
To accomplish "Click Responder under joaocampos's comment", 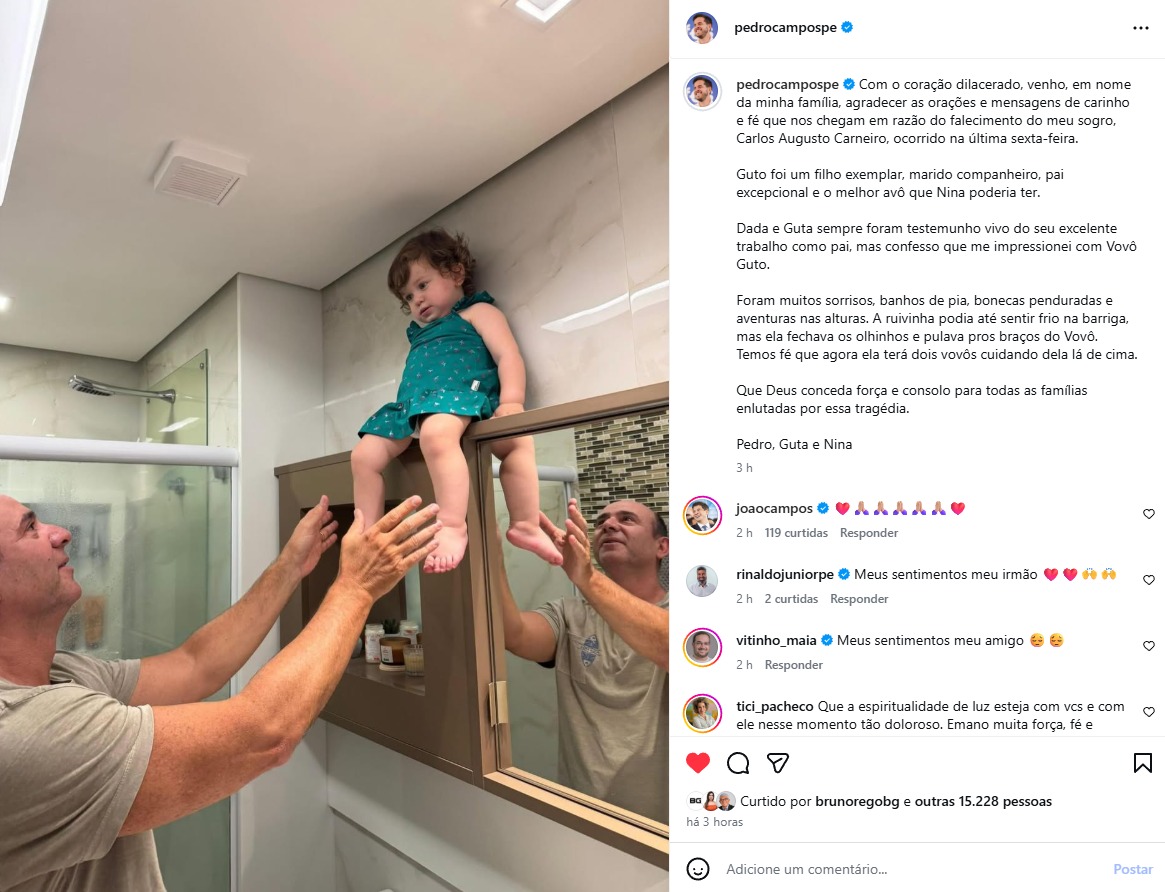I will 869,533.
